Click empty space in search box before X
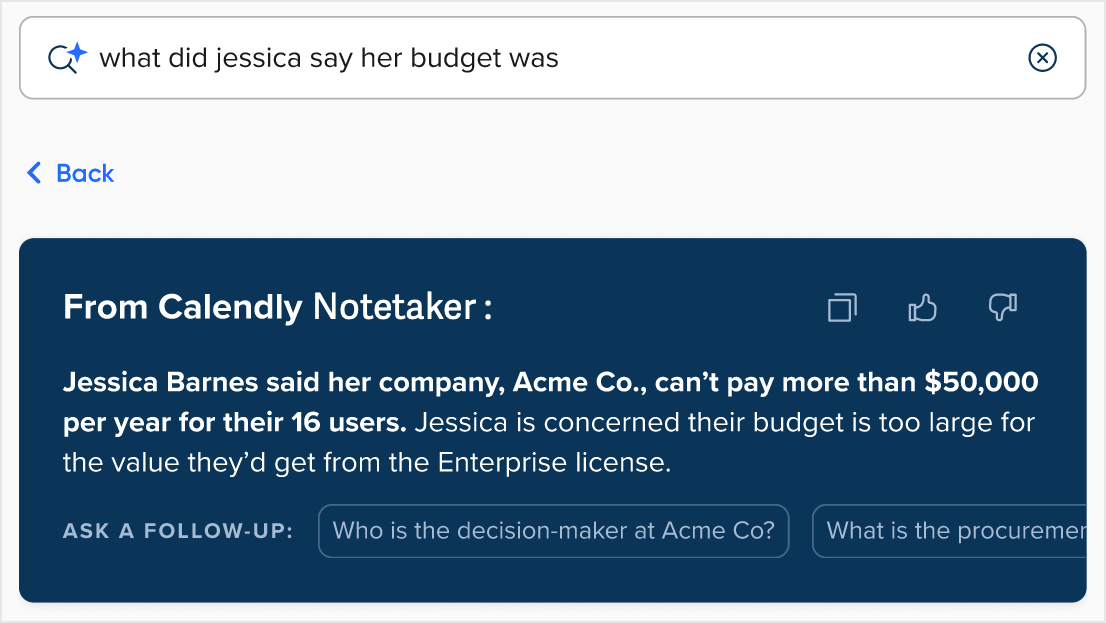 coord(790,58)
